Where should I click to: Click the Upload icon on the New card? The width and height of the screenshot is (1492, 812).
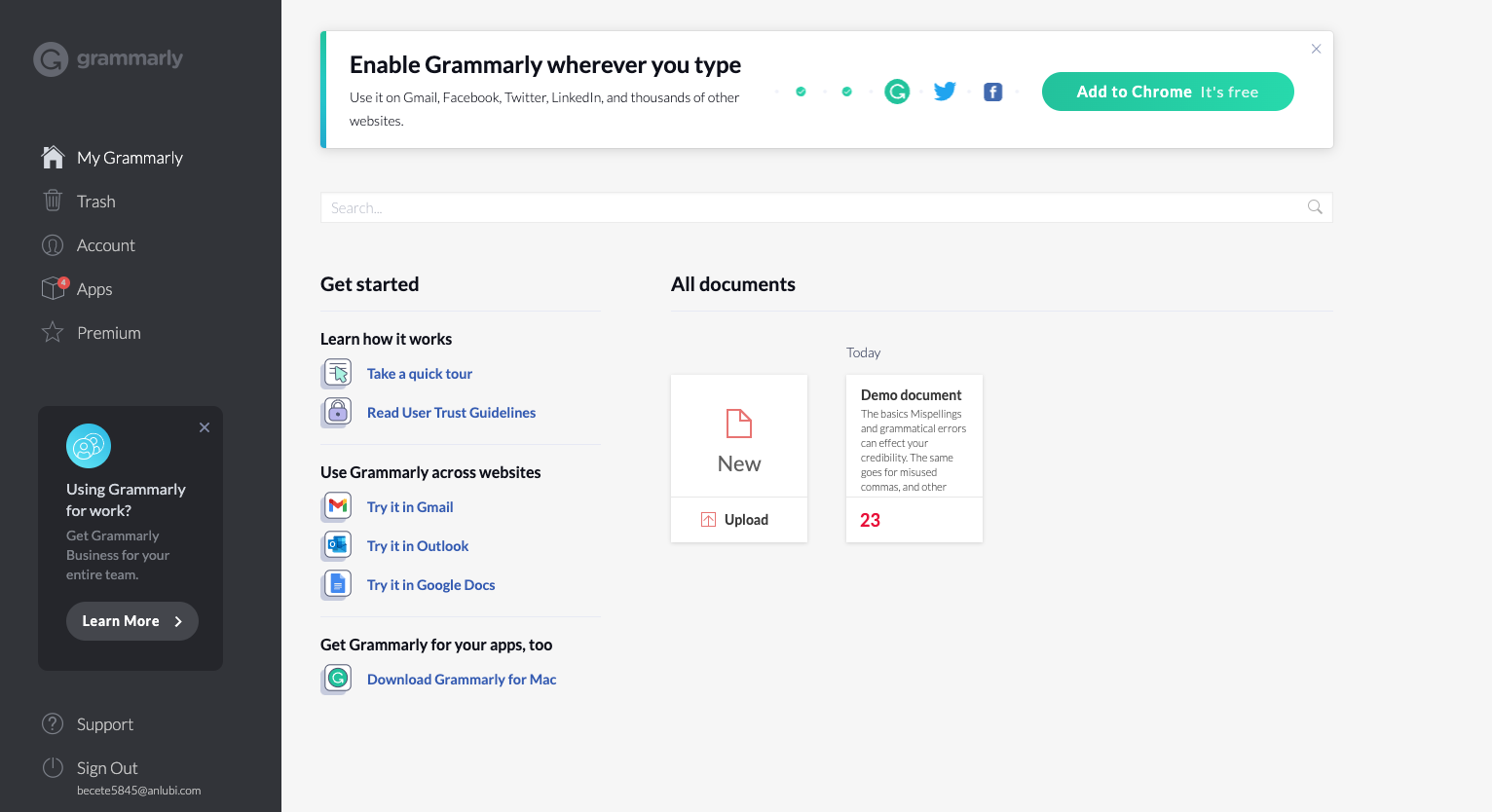pyautogui.click(x=708, y=519)
